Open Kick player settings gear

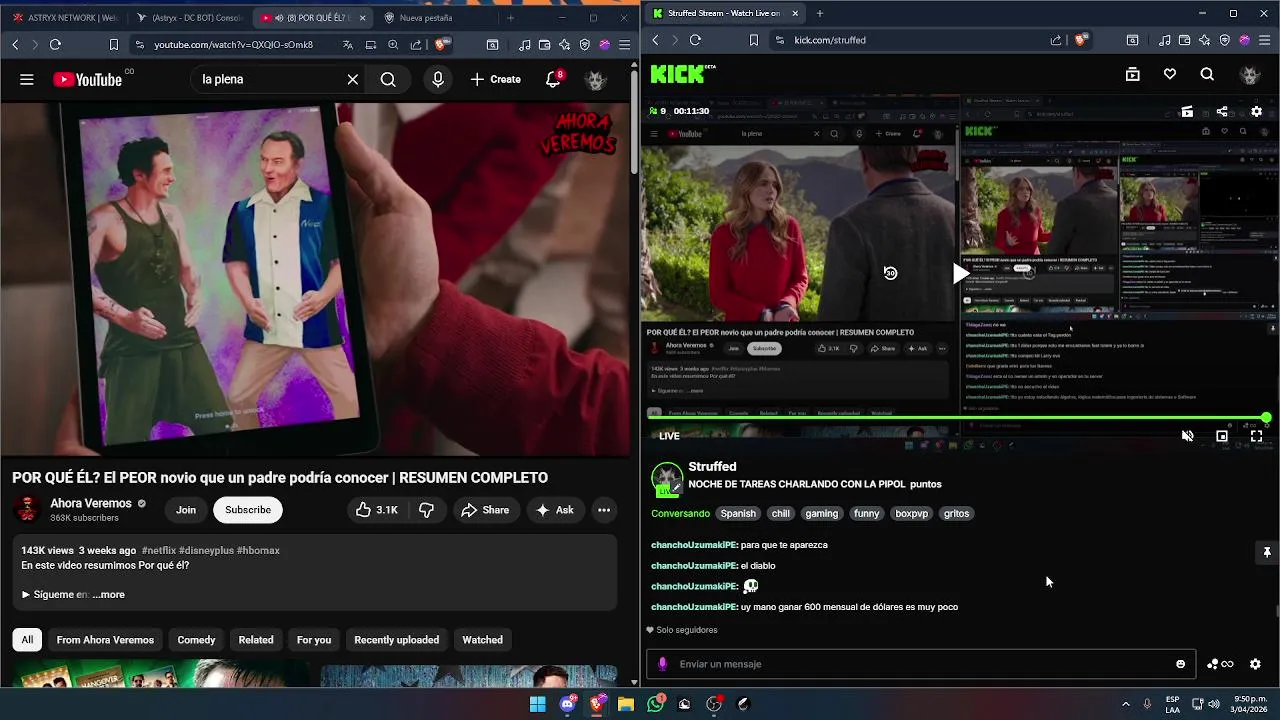click(x=1257, y=111)
